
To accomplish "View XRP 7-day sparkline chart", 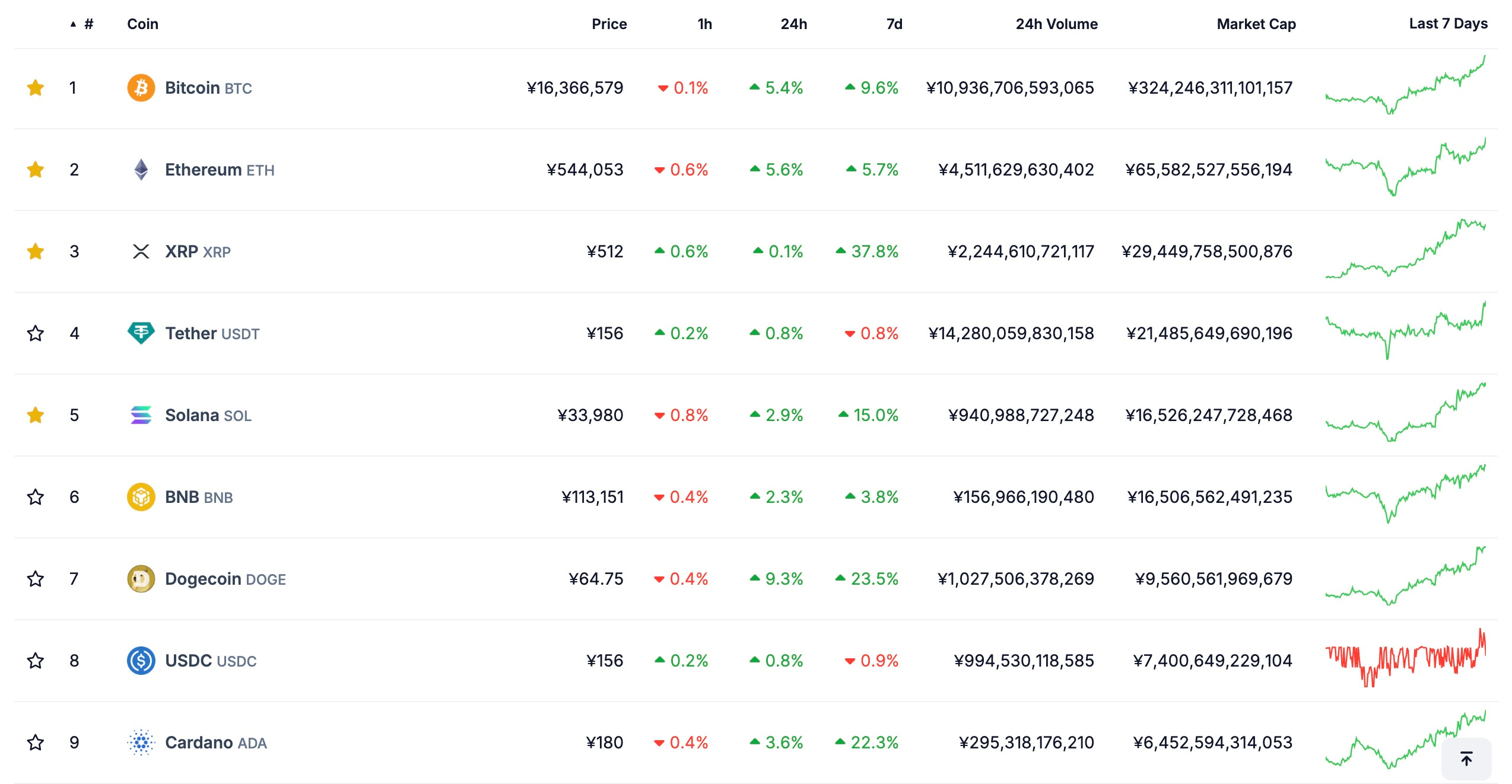I will click(1406, 248).
